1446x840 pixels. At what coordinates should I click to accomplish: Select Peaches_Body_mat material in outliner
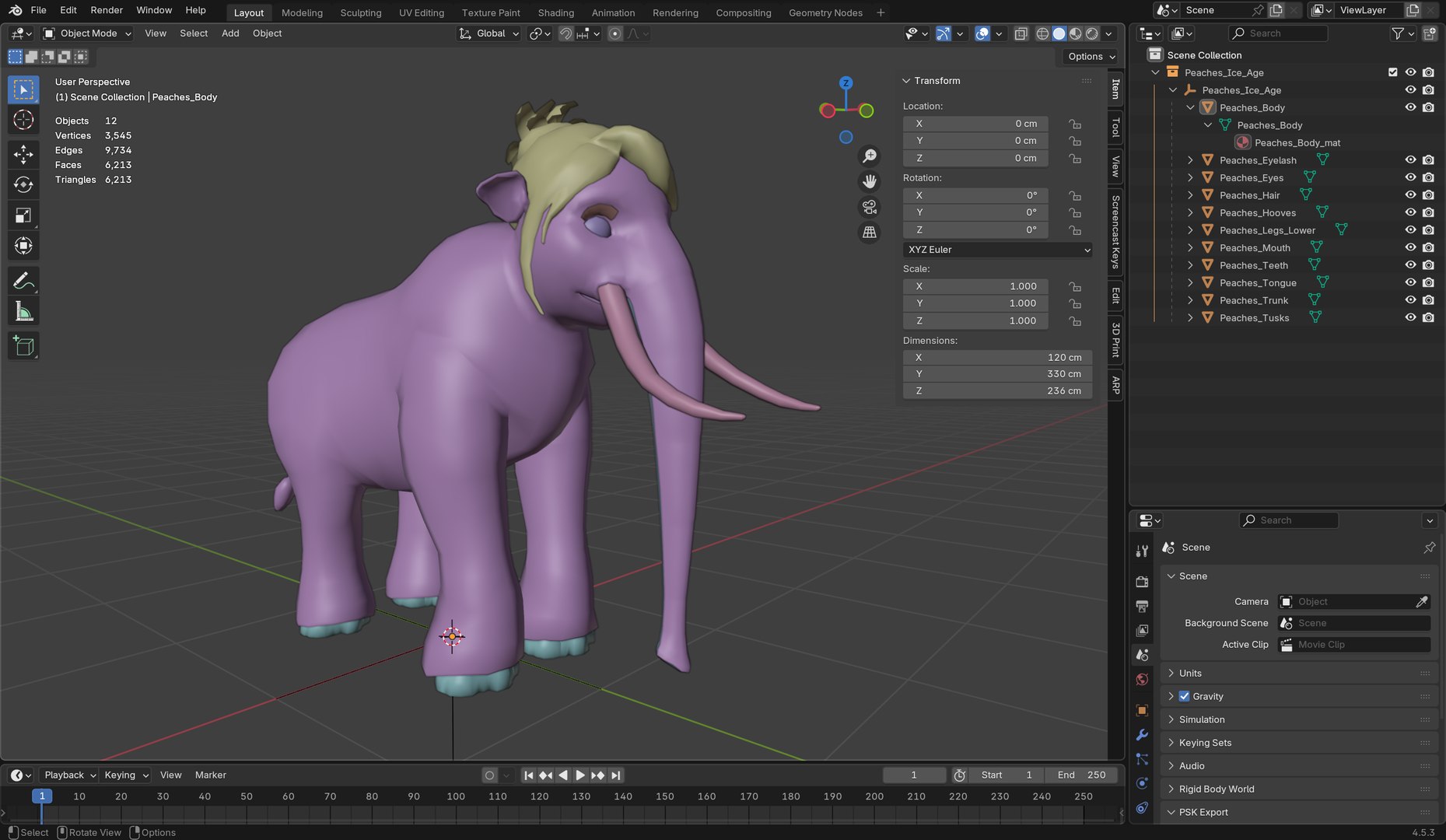click(1297, 142)
